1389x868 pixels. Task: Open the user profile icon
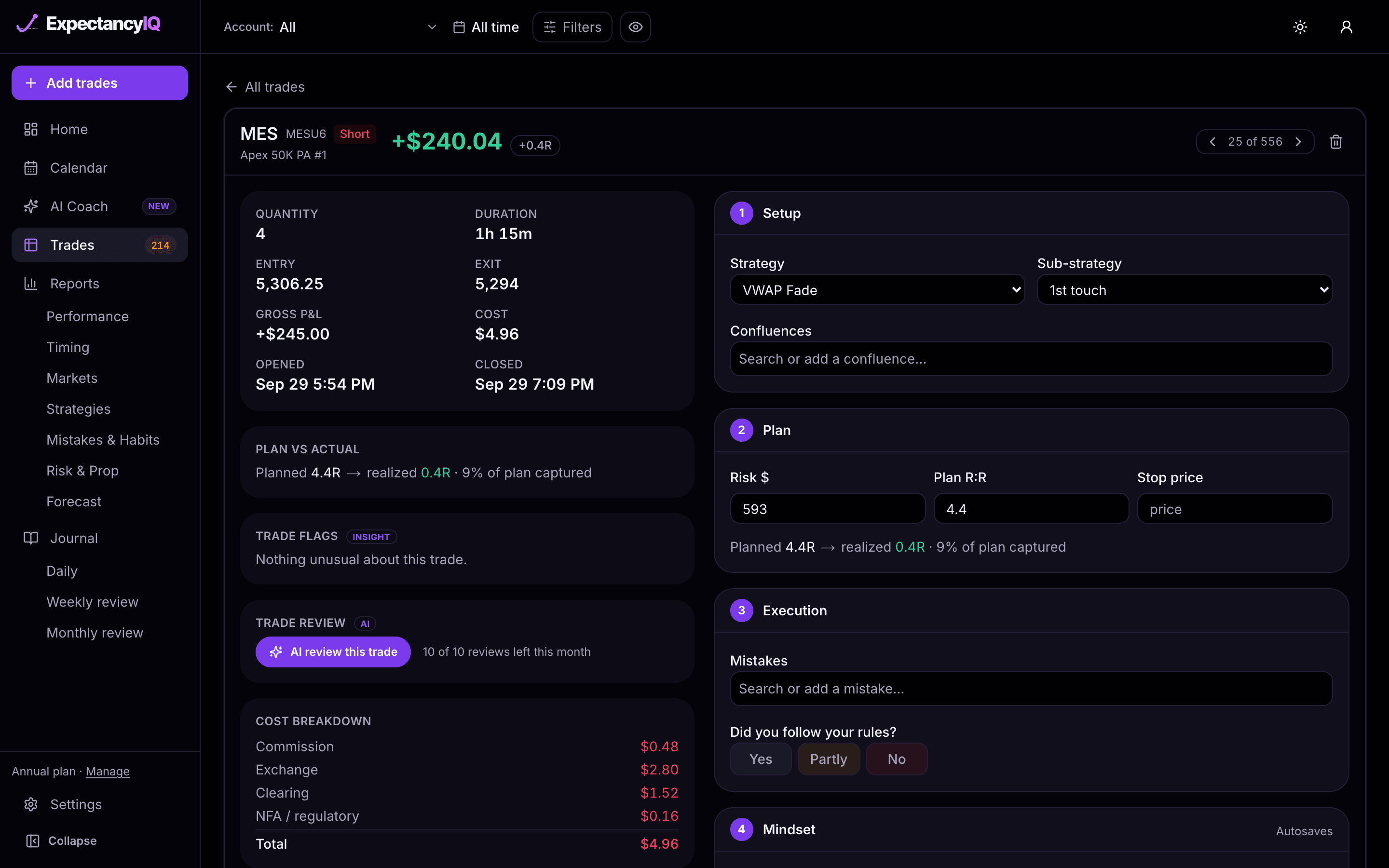[1346, 27]
